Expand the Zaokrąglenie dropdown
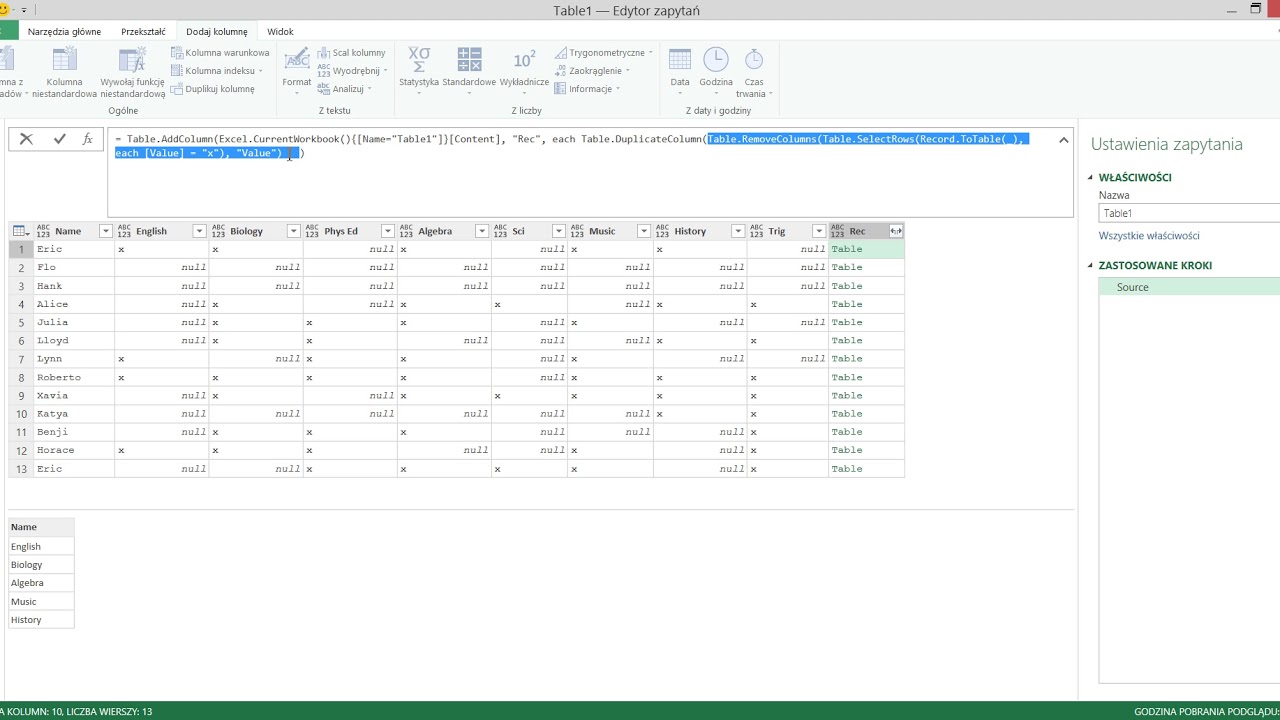 coord(628,71)
